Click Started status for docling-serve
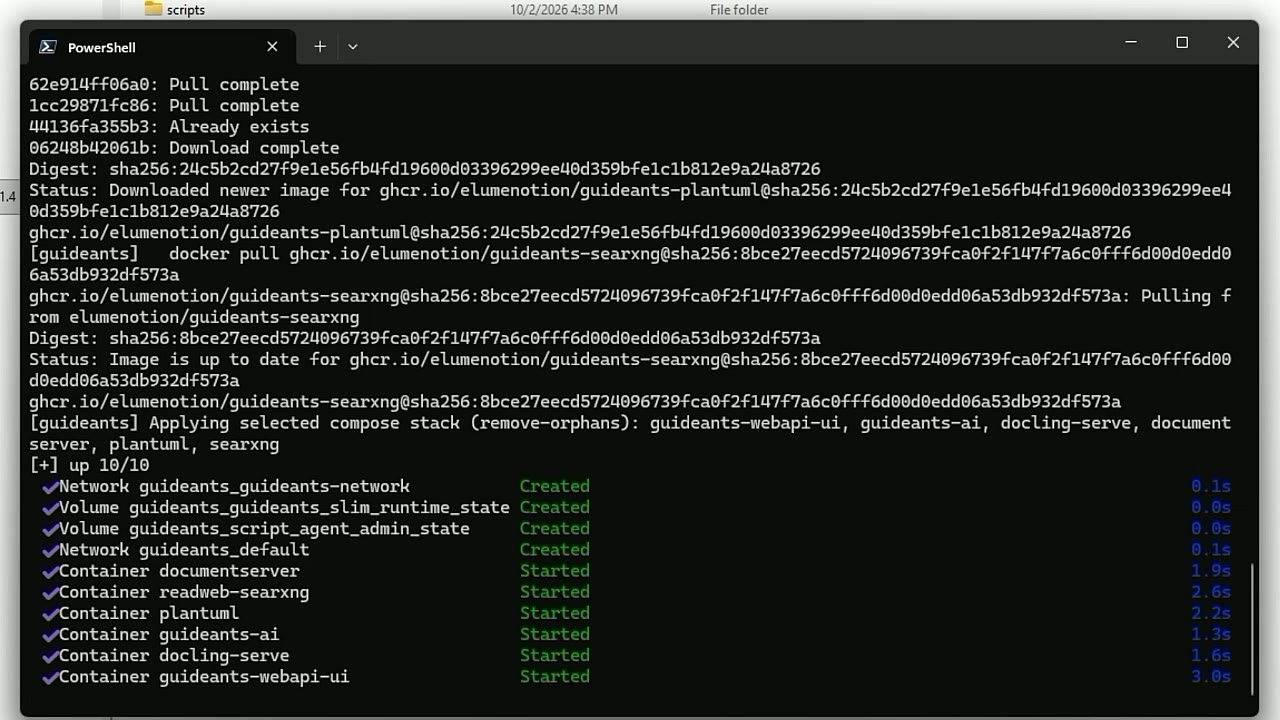Screen dimensions: 1280x720 click(555, 655)
